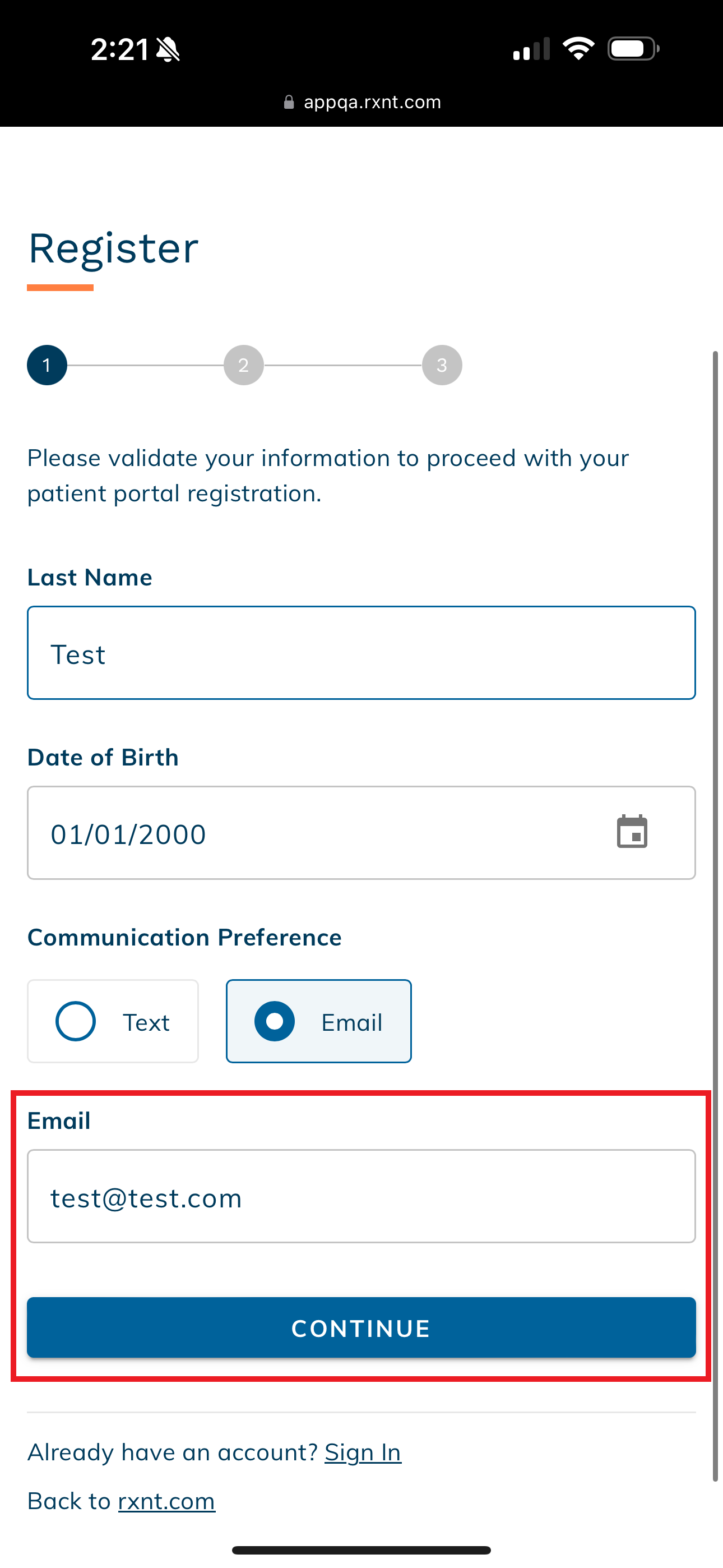The image size is (723, 1568).
Task: Open the Sign In link
Action: pos(363,1452)
